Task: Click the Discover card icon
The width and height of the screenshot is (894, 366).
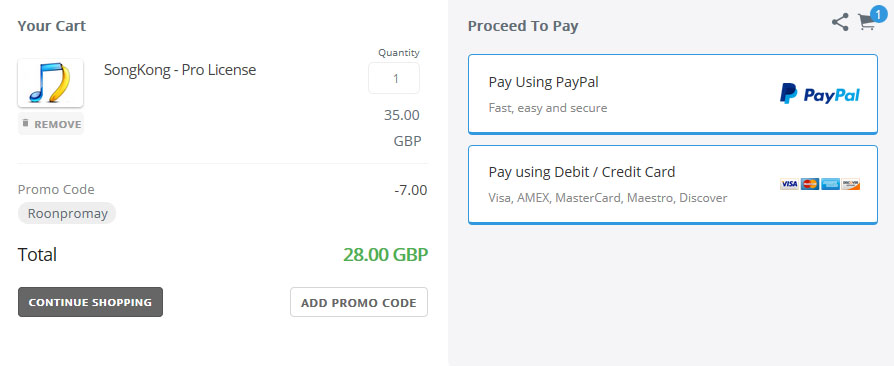Action: coord(851,184)
